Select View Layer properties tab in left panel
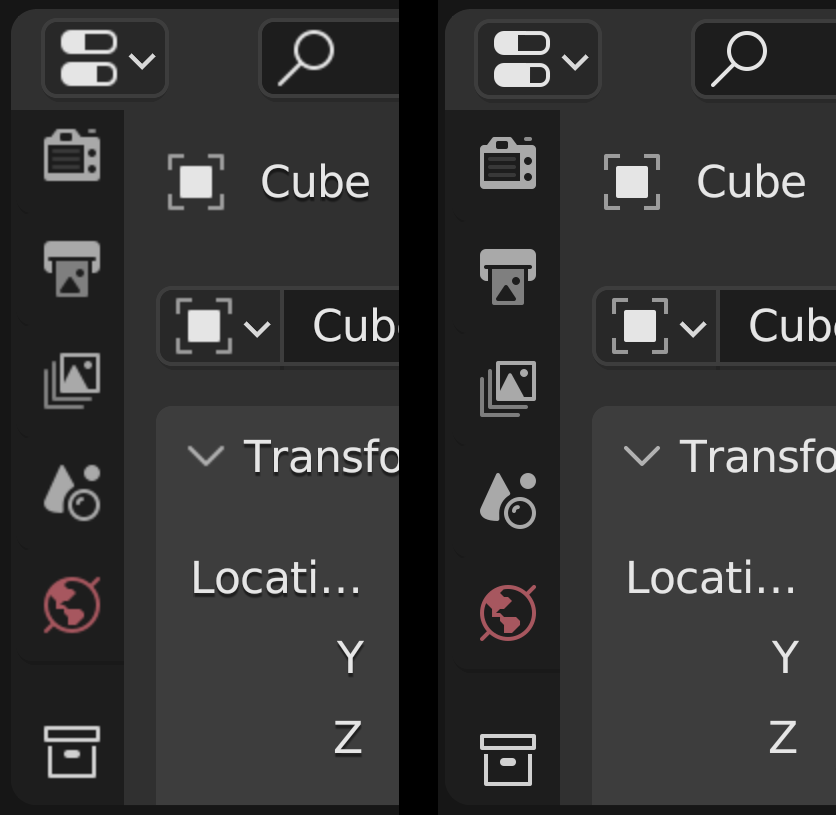836x815 pixels. [x=72, y=380]
